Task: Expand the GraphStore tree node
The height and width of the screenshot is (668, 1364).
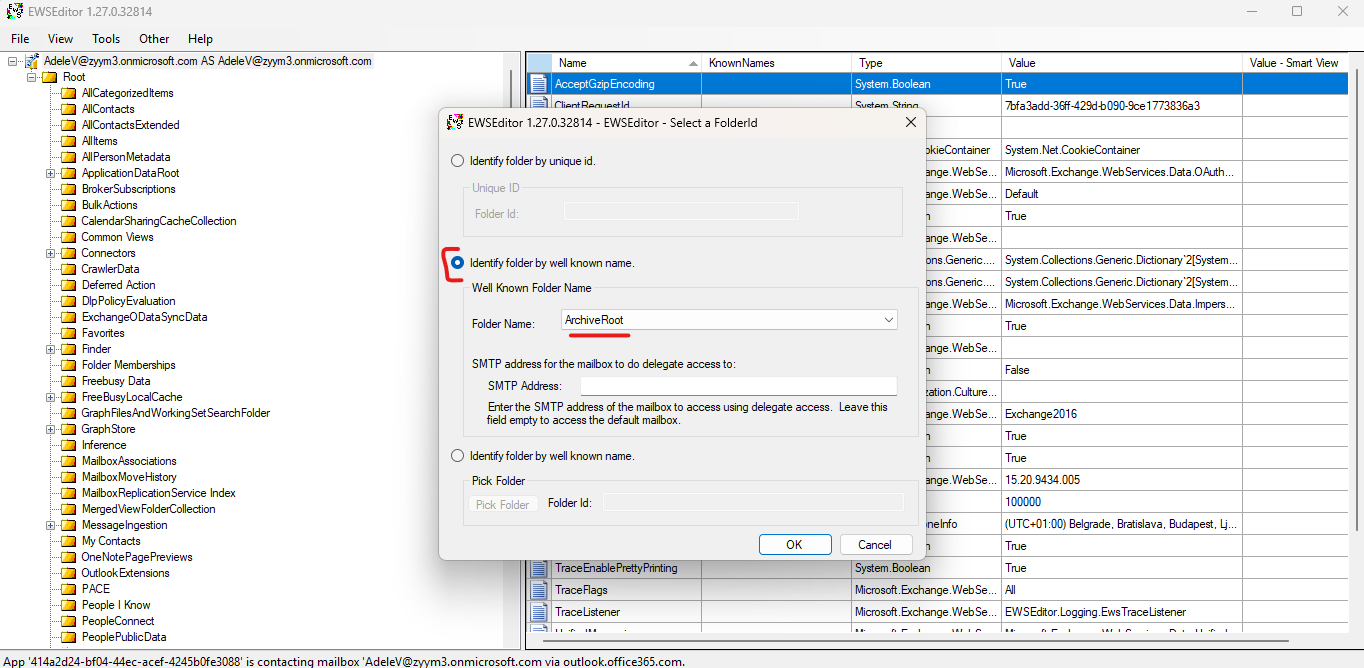Action: point(50,429)
